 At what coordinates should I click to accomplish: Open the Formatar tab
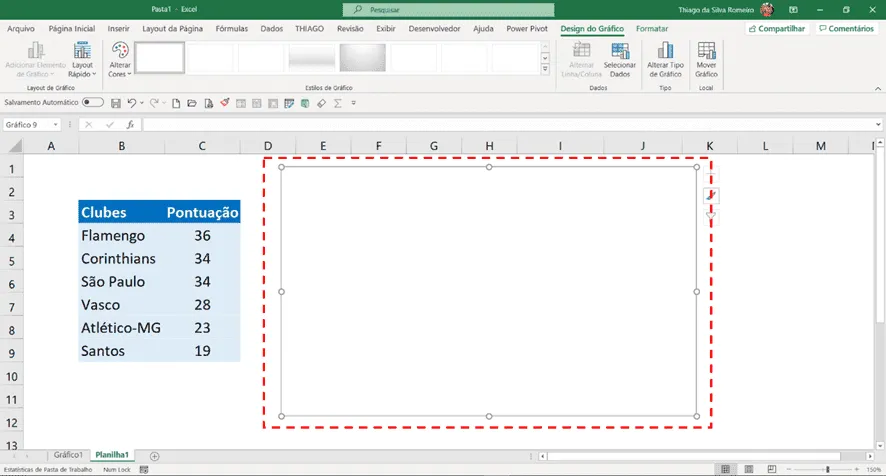click(x=652, y=28)
